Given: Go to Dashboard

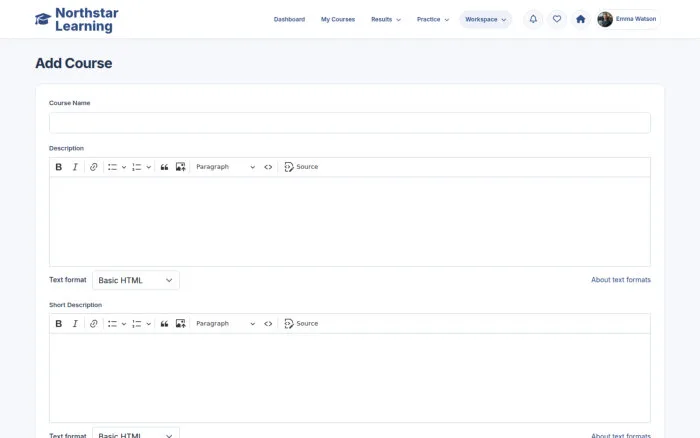Looking at the screenshot, I should (289, 20).
